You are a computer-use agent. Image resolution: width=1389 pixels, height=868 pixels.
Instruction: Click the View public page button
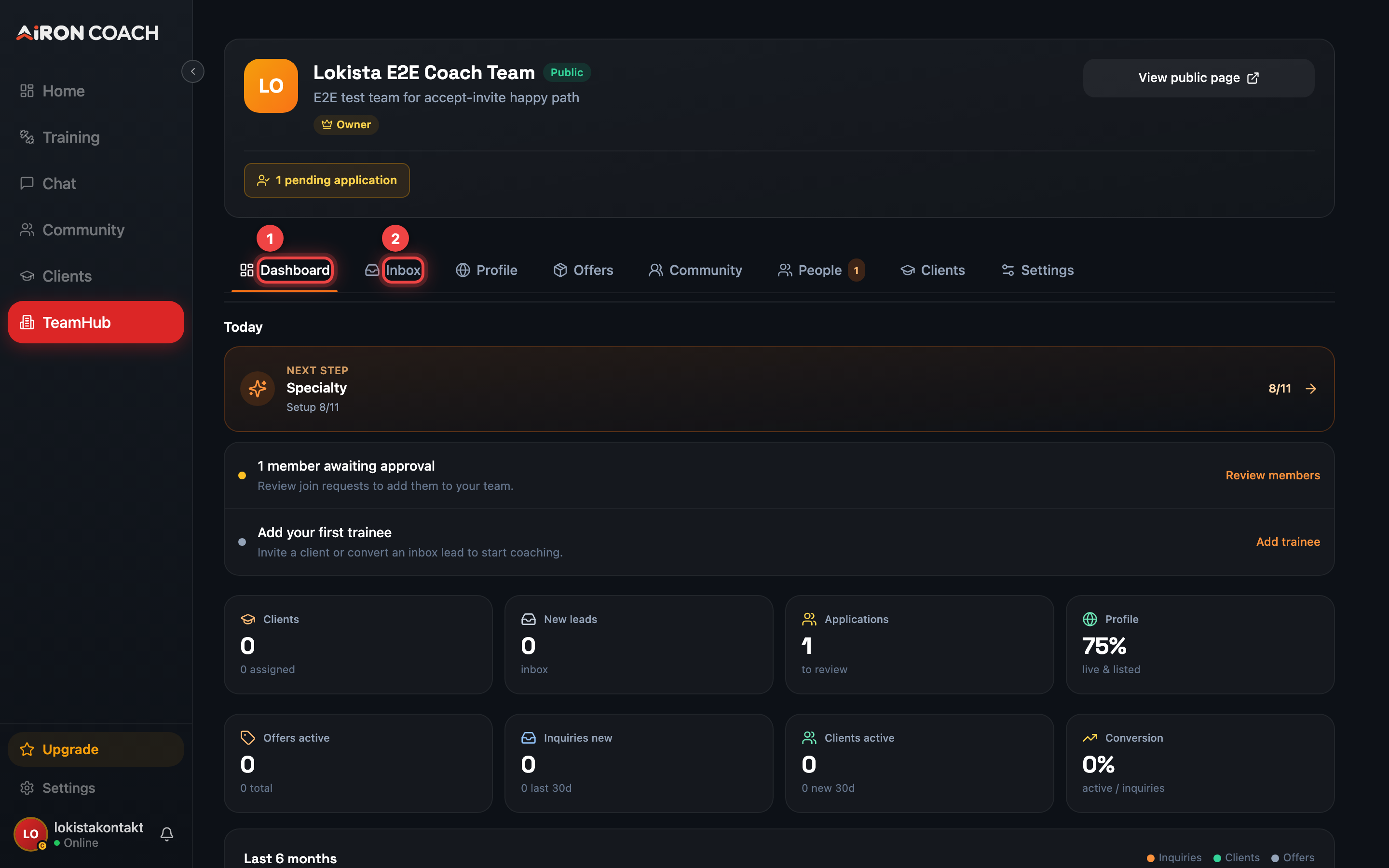pos(1198,78)
